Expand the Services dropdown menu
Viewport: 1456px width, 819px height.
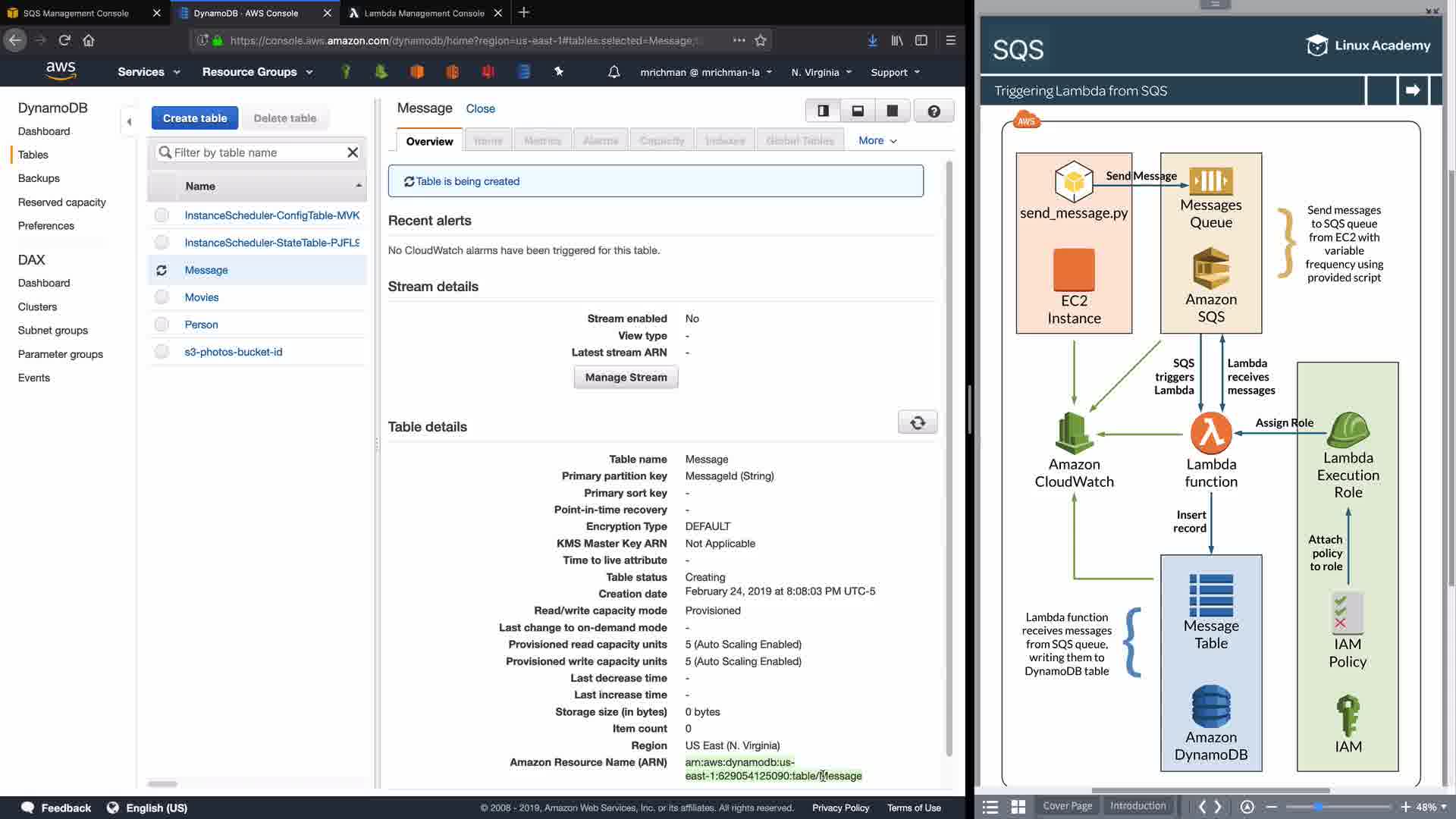pos(149,72)
